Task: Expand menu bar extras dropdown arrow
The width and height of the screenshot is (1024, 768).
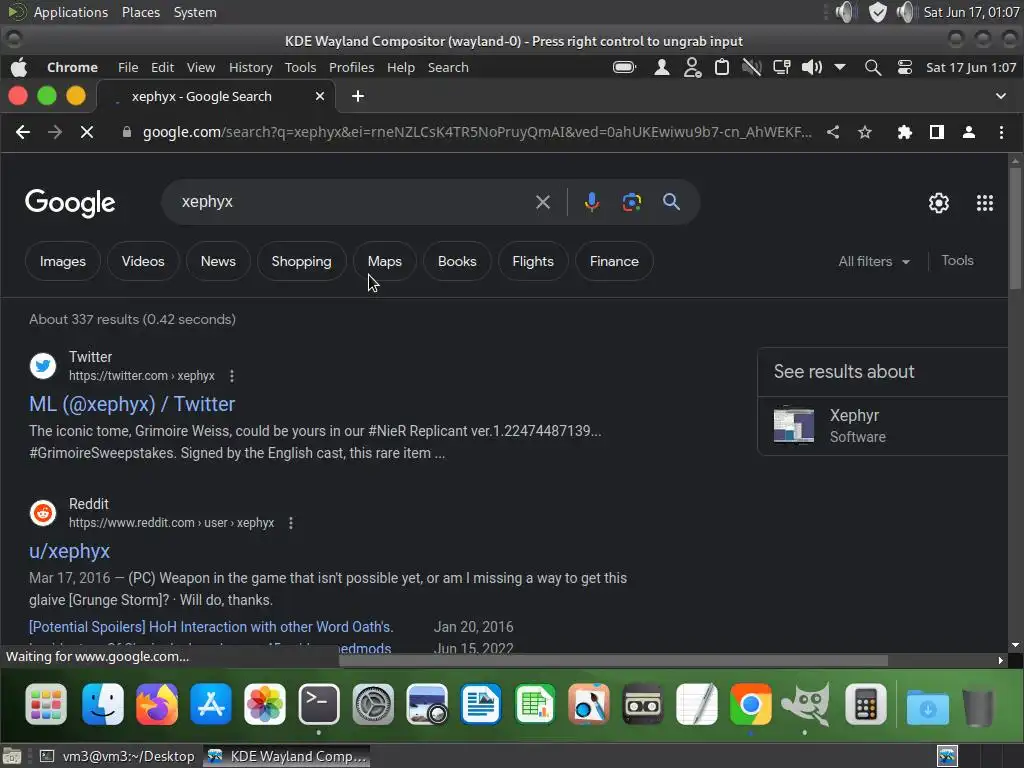Action: click(840, 67)
